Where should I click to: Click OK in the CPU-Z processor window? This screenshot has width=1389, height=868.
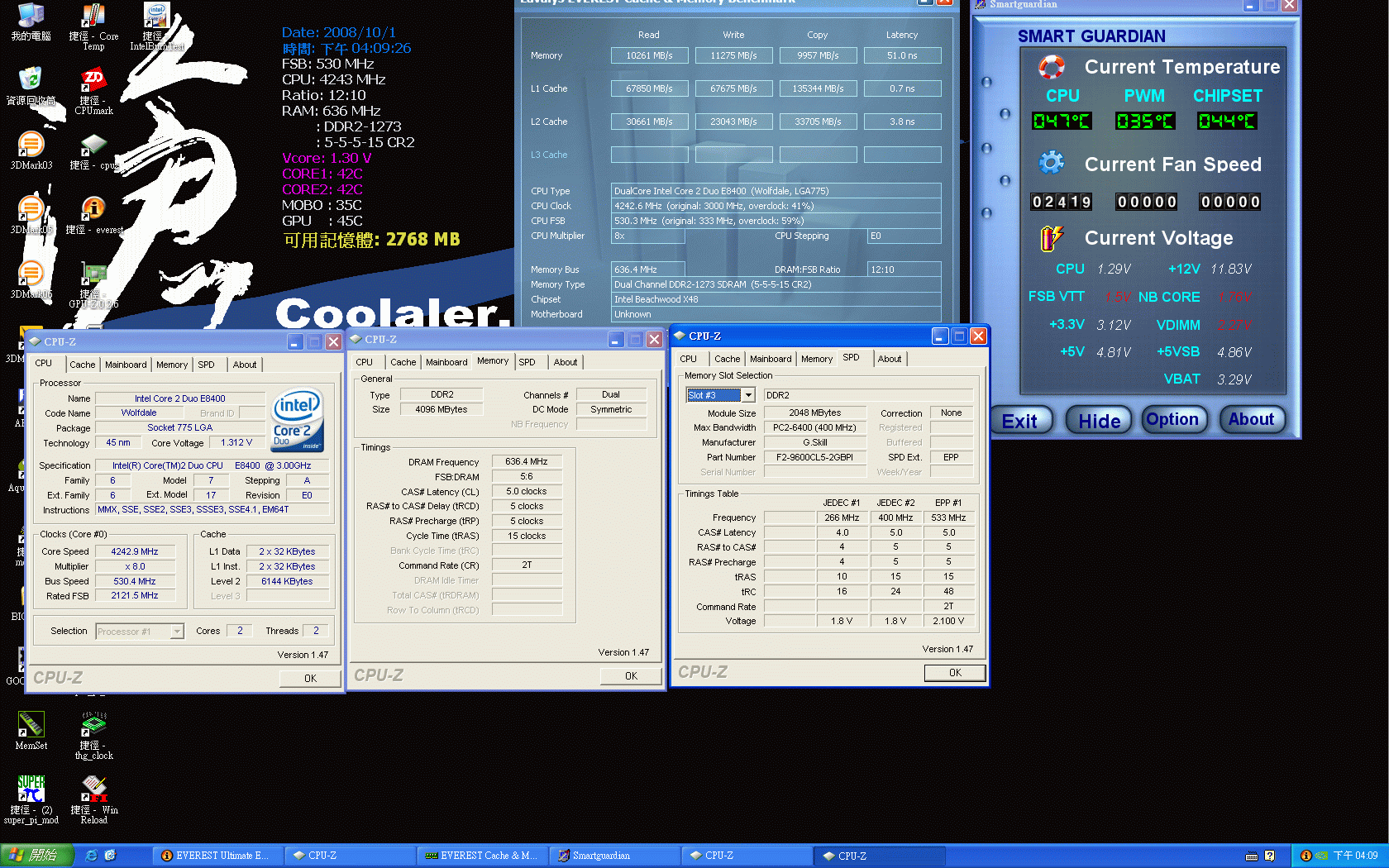click(x=310, y=678)
